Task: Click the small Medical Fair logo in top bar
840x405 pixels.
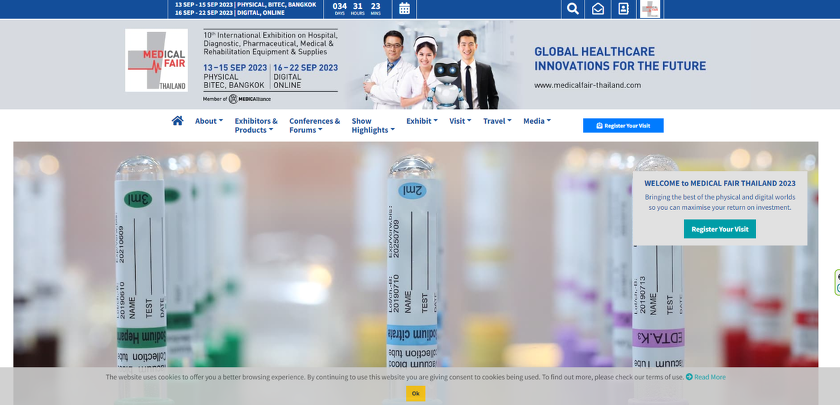Action: pos(650,9)
